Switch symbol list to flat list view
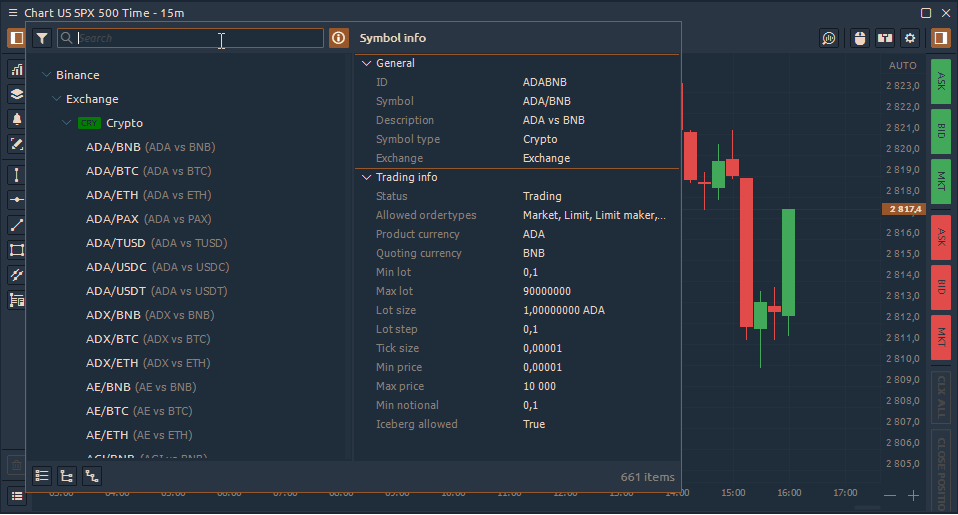The width and height of the screenshot is (958, 515). (42, 476)
